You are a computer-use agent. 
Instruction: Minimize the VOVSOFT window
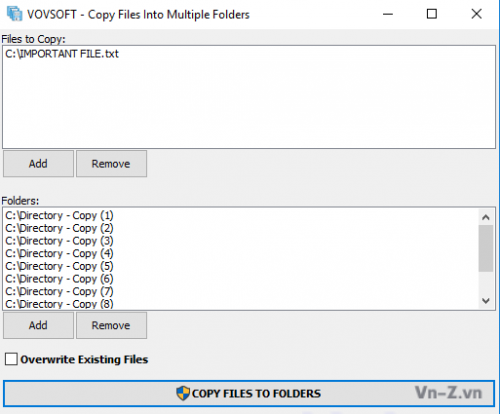388,14
